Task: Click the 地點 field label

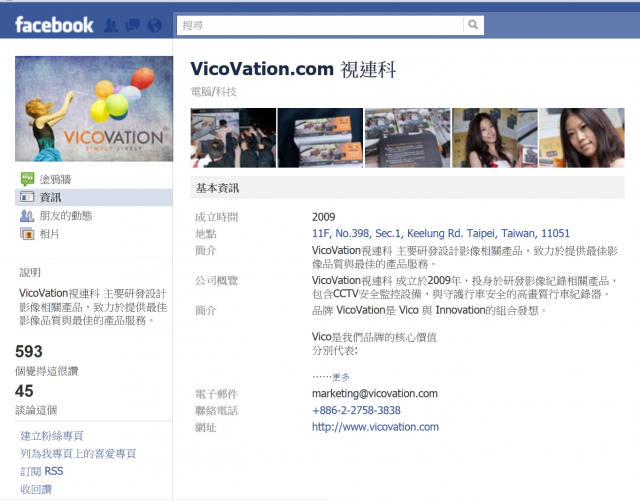Action: click(x=206, y=234)
